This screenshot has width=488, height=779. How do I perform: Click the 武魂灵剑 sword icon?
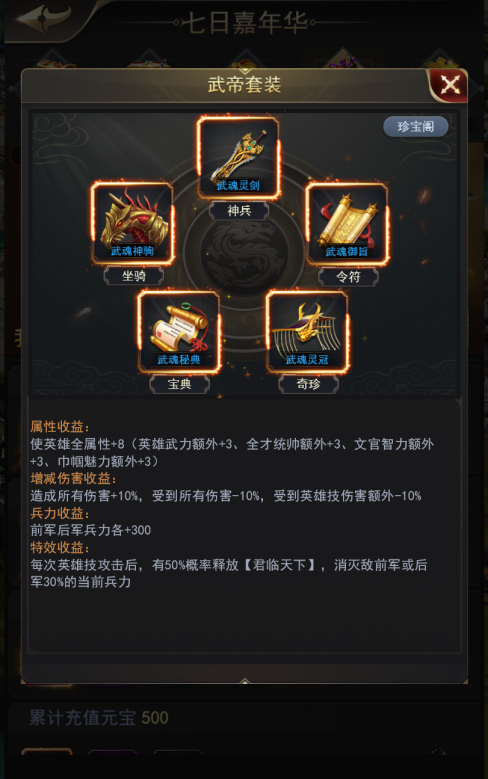(x=238, y=158)
